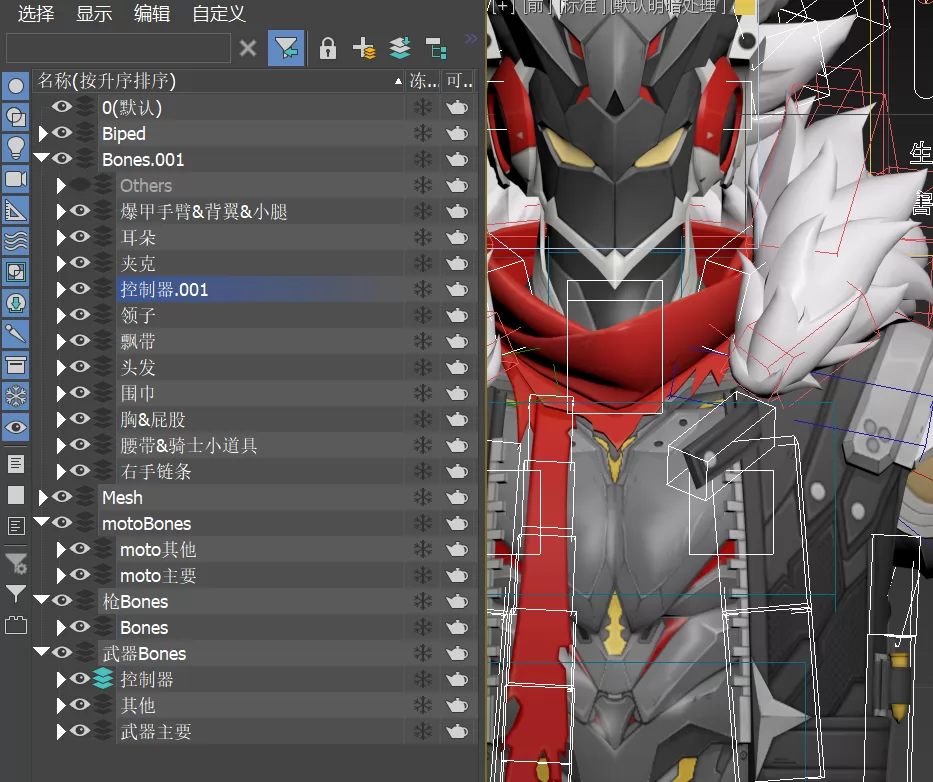Select the 围巾 layer row
Screen dimensions: 933x782
coord(261,393)
